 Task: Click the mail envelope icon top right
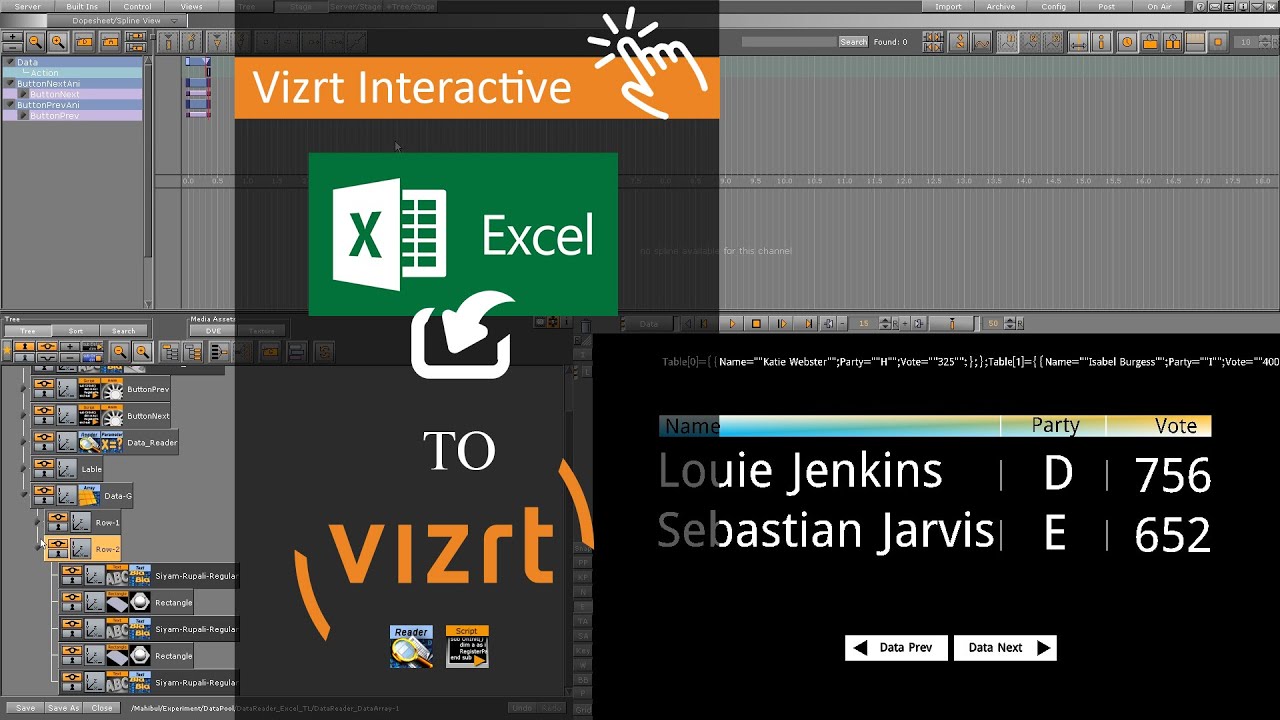(x=1215, y=7)
